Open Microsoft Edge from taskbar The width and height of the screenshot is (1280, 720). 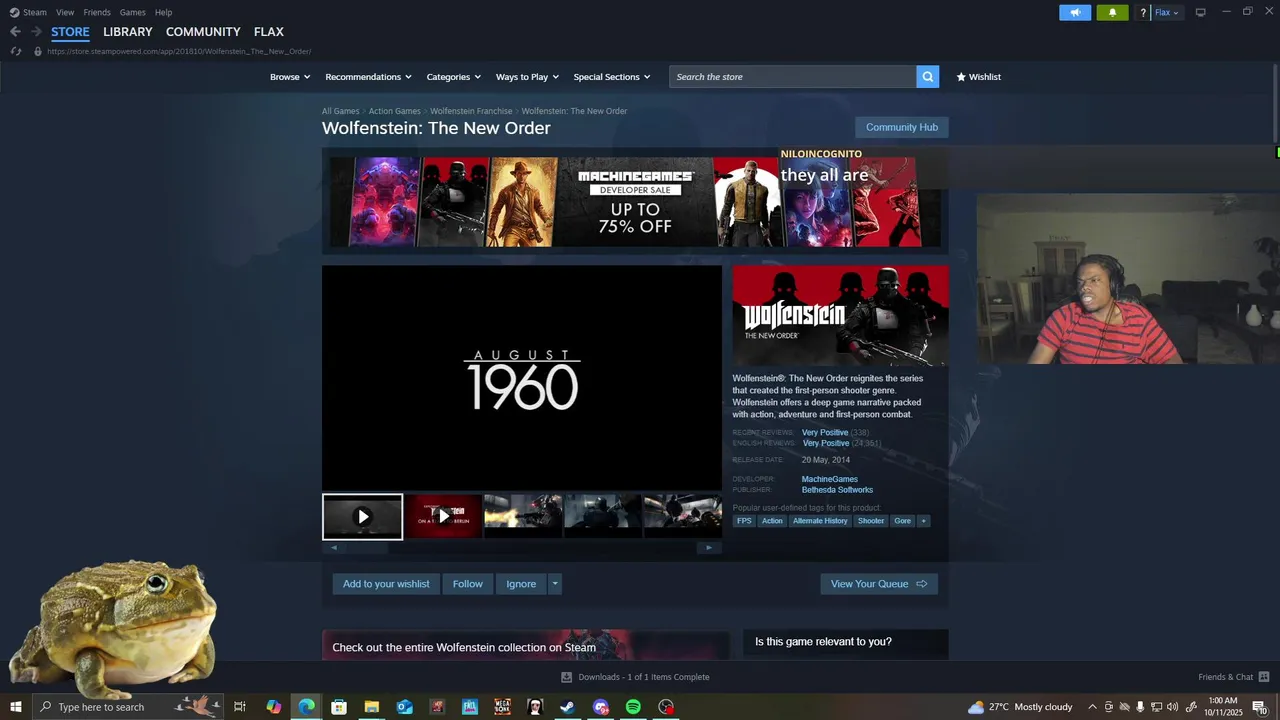tap(306, 707)
